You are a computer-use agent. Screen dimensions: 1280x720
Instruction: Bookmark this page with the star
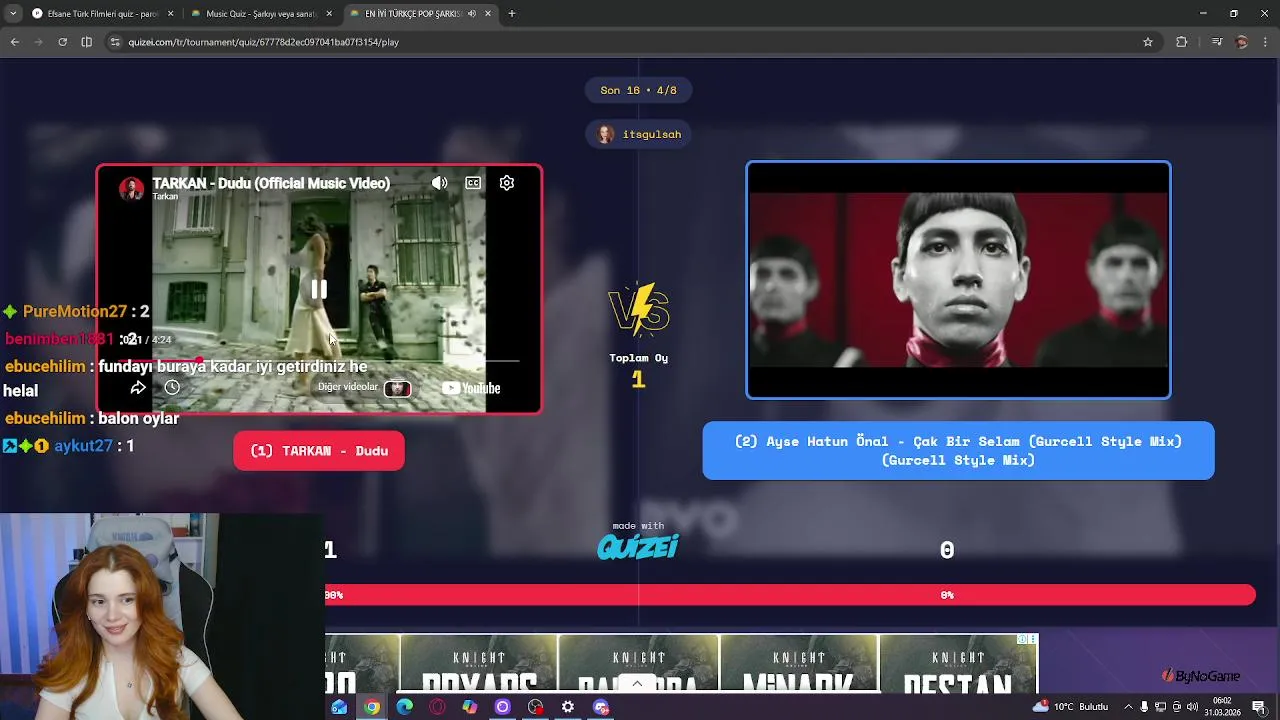(1148, 42)
